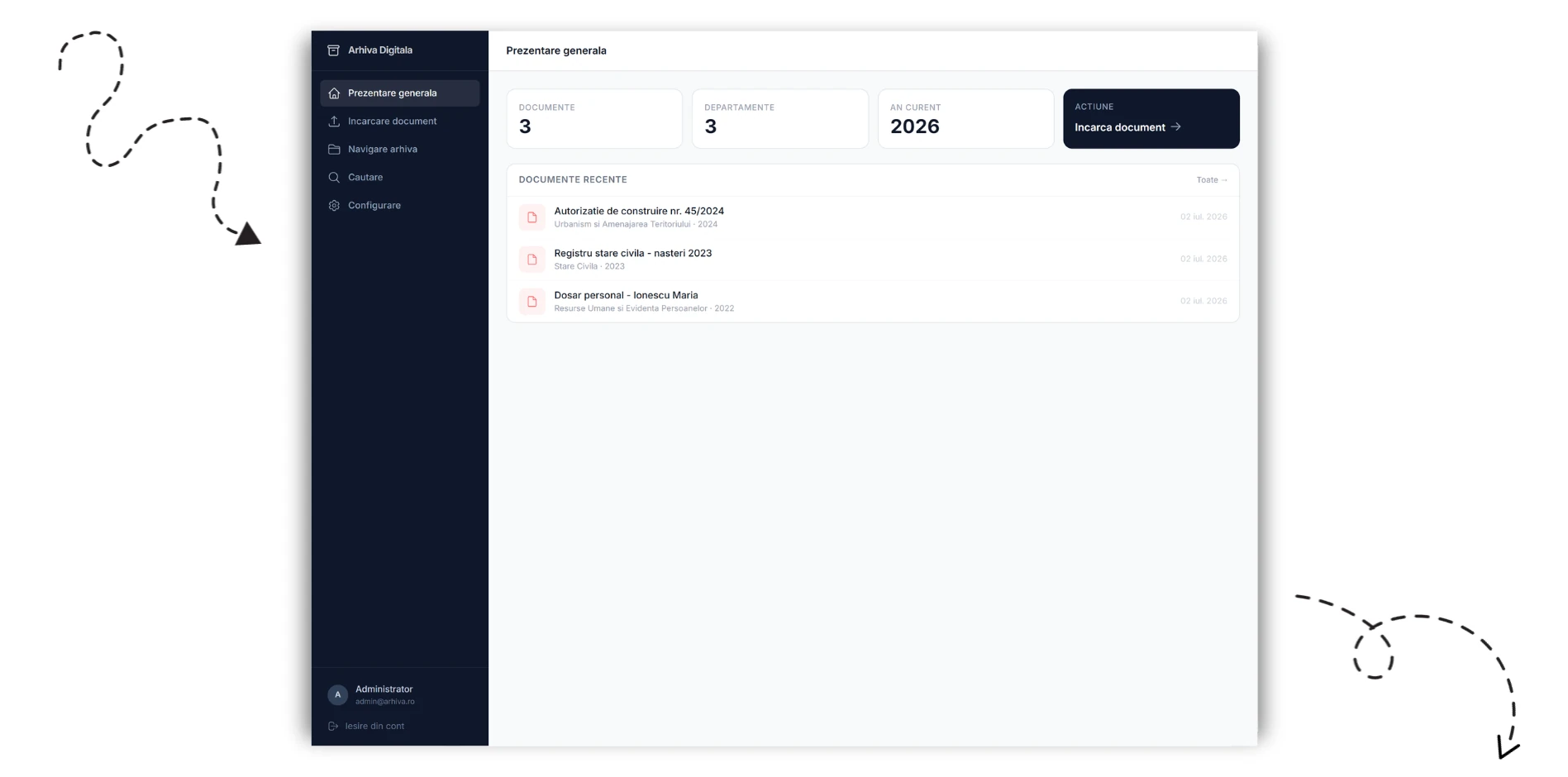The width and height of the screenshot is (1568, 777).
Task: Open Navigare arhiva in sidebar
Action: [400, 150]
